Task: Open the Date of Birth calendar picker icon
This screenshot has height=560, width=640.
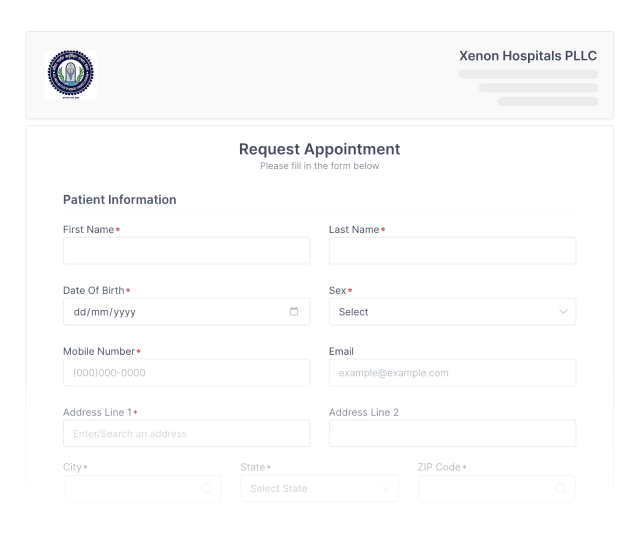Action: [294, 311]
